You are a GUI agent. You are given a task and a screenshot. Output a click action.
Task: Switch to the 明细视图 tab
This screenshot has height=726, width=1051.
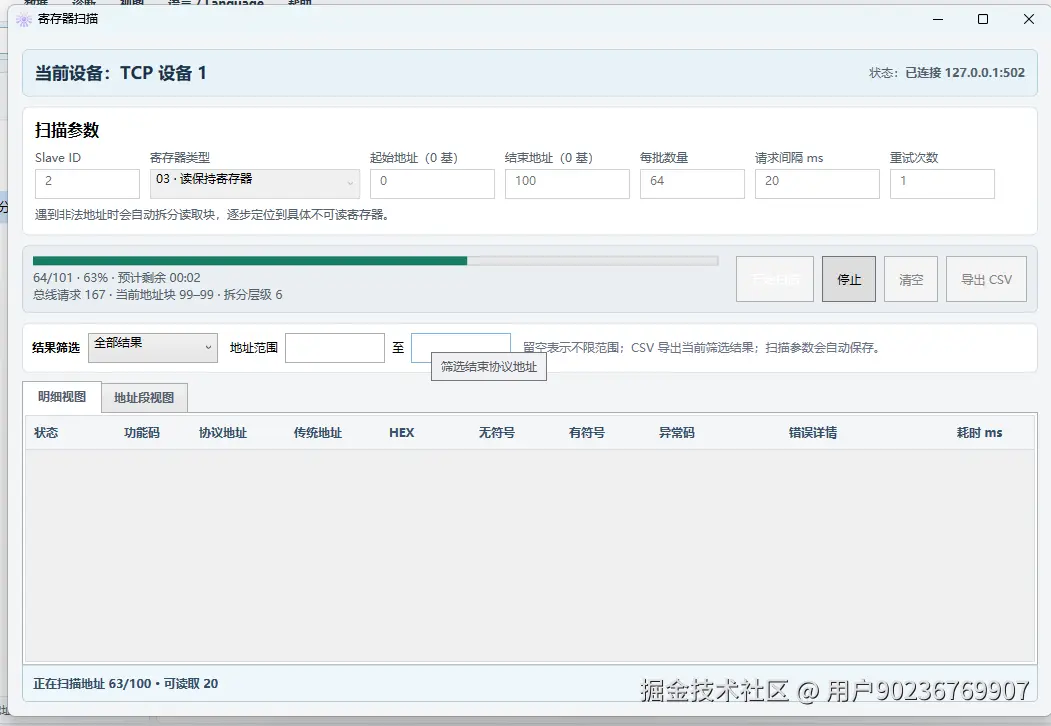pos(62,397)
